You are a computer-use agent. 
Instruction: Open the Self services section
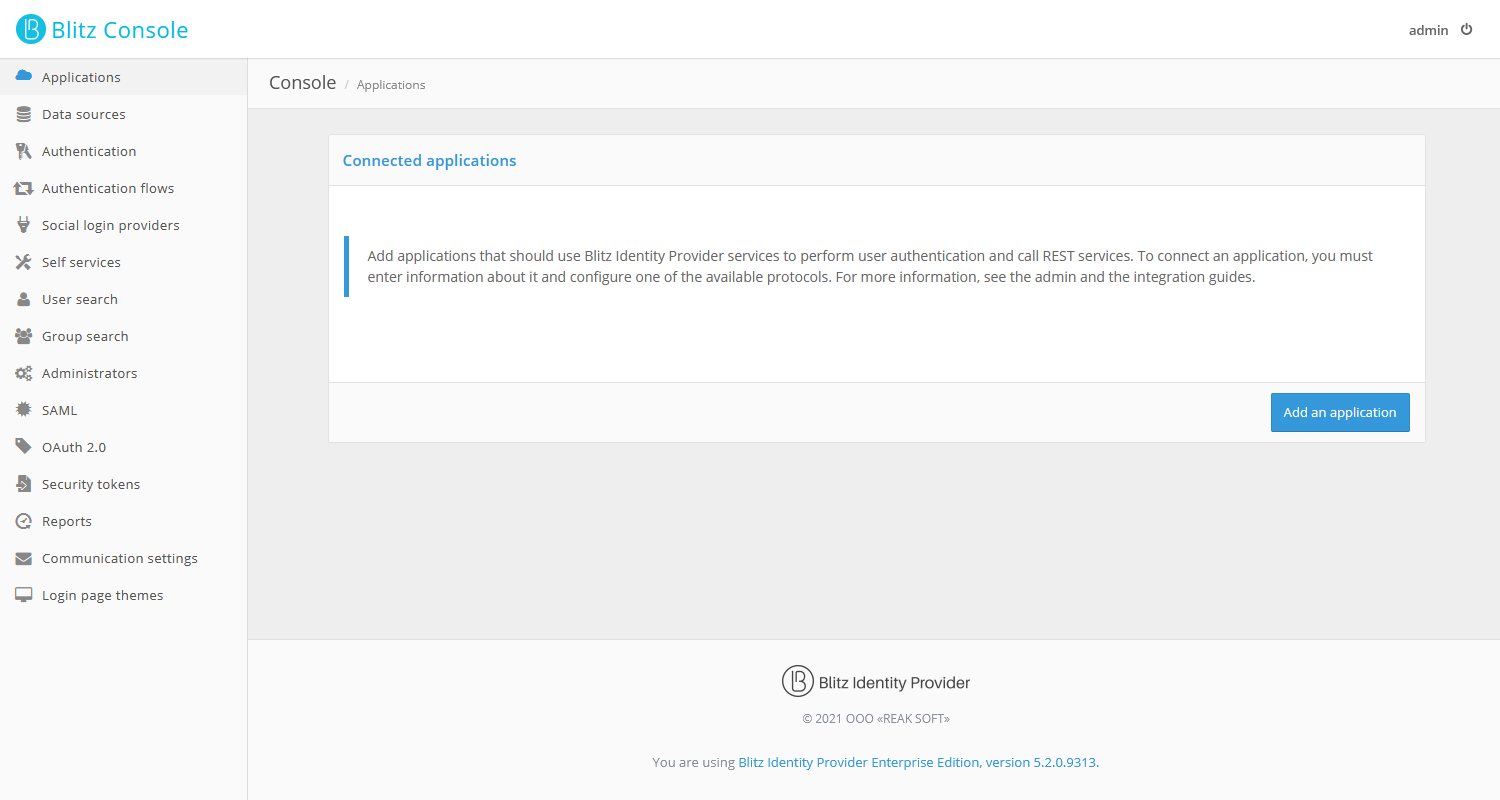click(x=124, y=262)
